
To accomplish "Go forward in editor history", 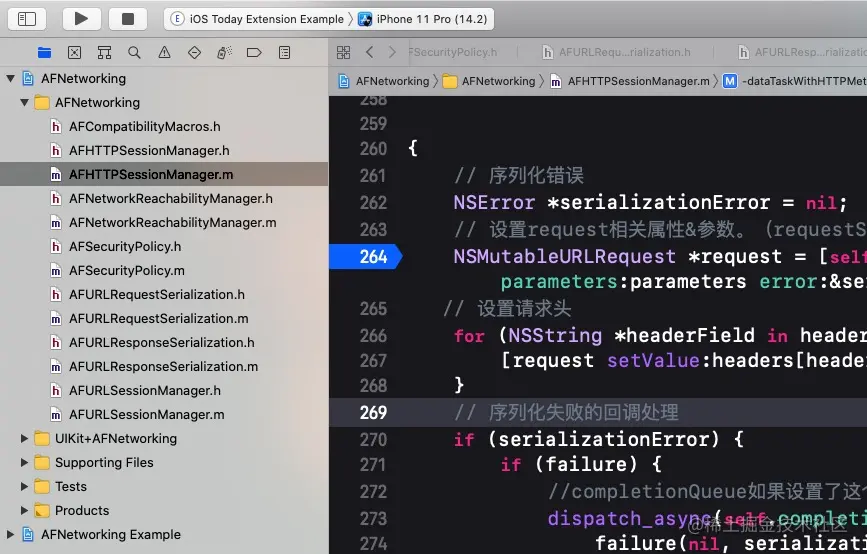I will 392,52.
